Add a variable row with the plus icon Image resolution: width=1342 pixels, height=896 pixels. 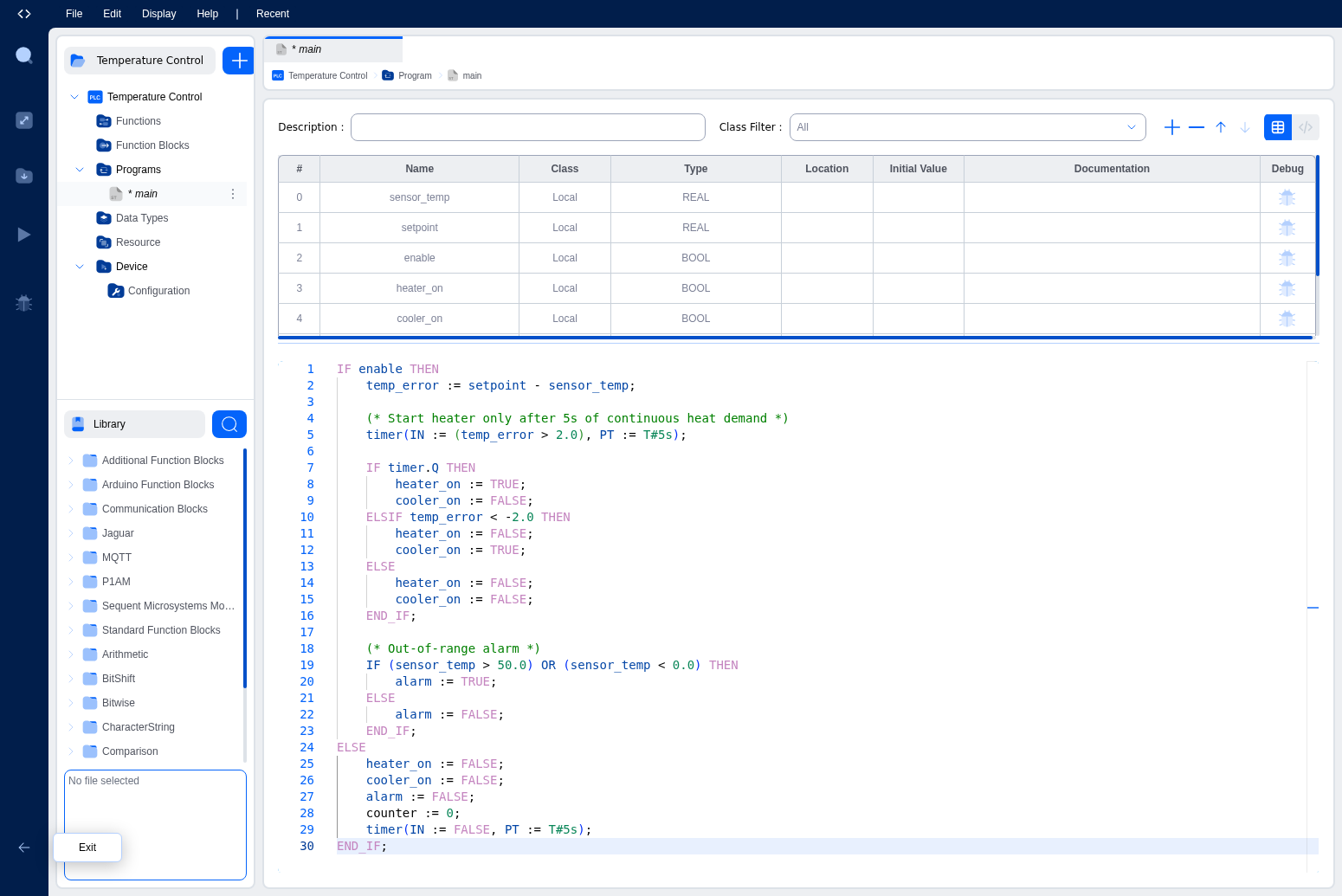[x=1172, y=127]
